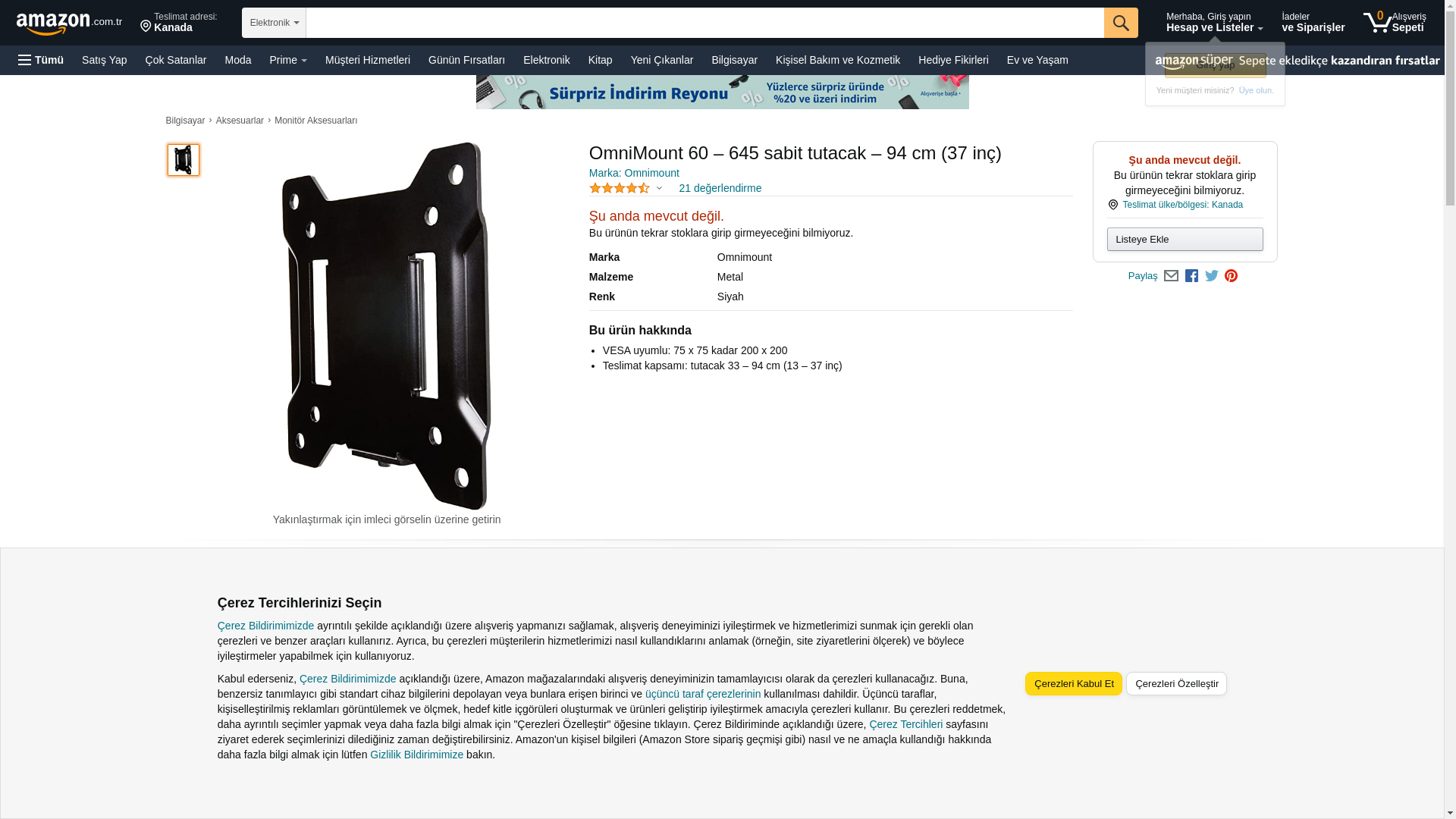Accept cookies with Çerezleri Kabul Et
This screenshot has height=819, width=1456.
1074,683
